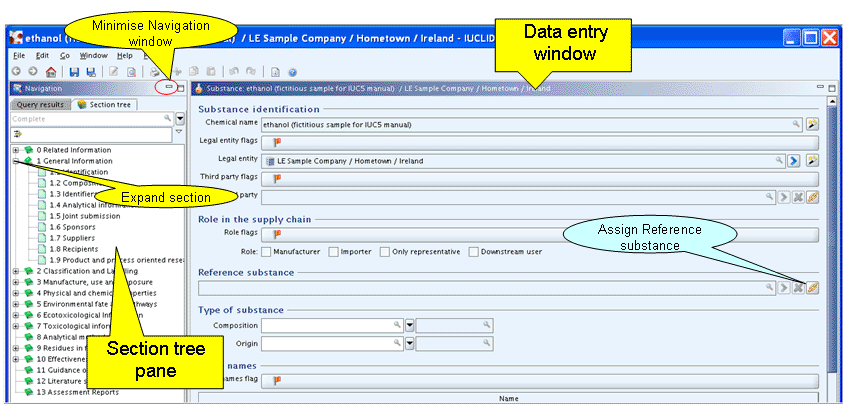Open the File menu
The image size is (850, 407).
[19, 56]
